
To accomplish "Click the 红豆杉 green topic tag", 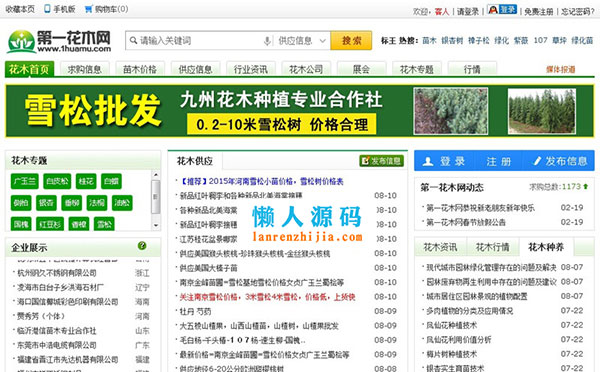I will pos(50,224).
